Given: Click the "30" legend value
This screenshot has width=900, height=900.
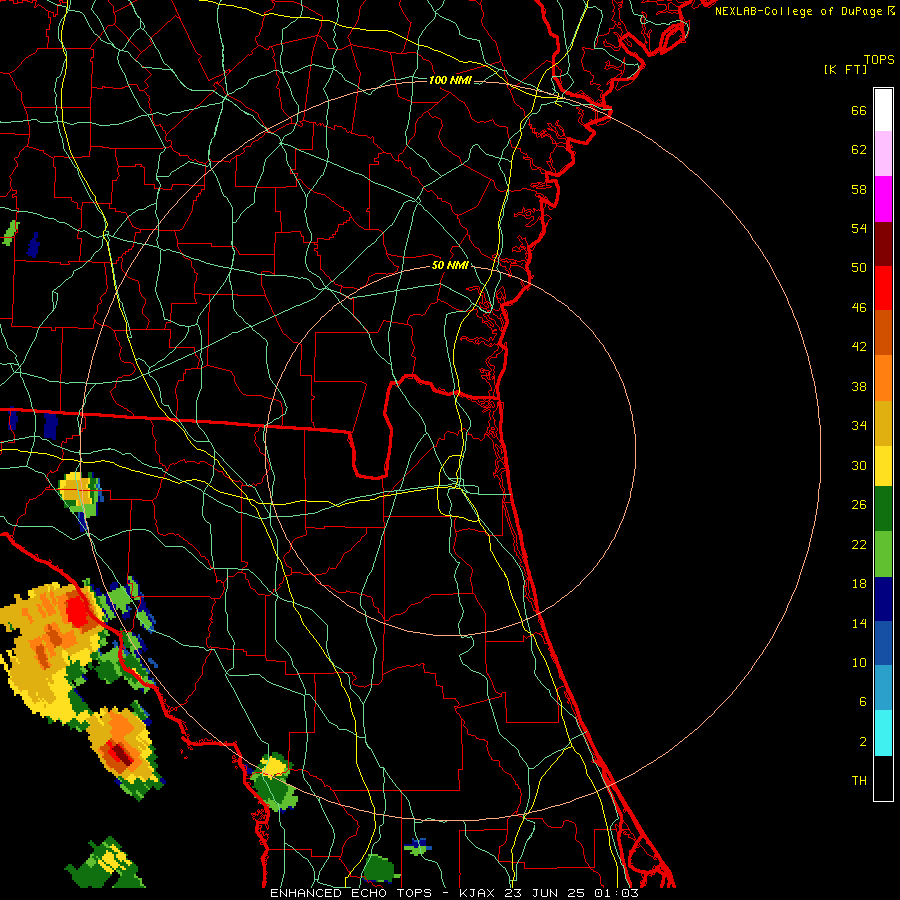Looking at the screenshot, I should (859, 465).
